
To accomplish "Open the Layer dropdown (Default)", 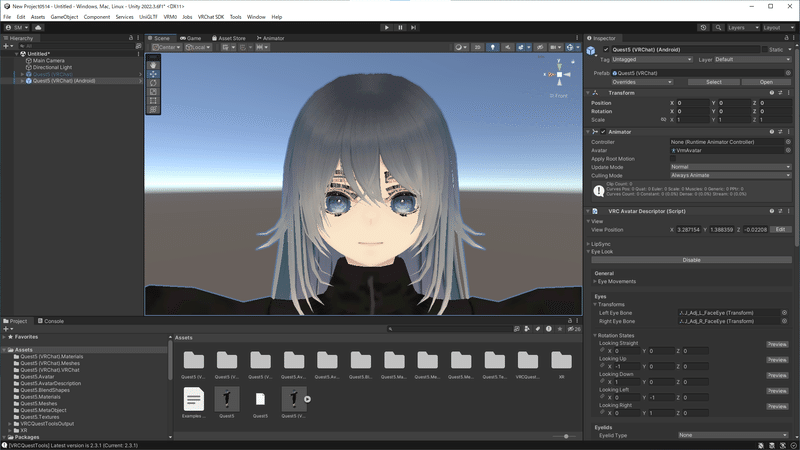I will (753, 60).
